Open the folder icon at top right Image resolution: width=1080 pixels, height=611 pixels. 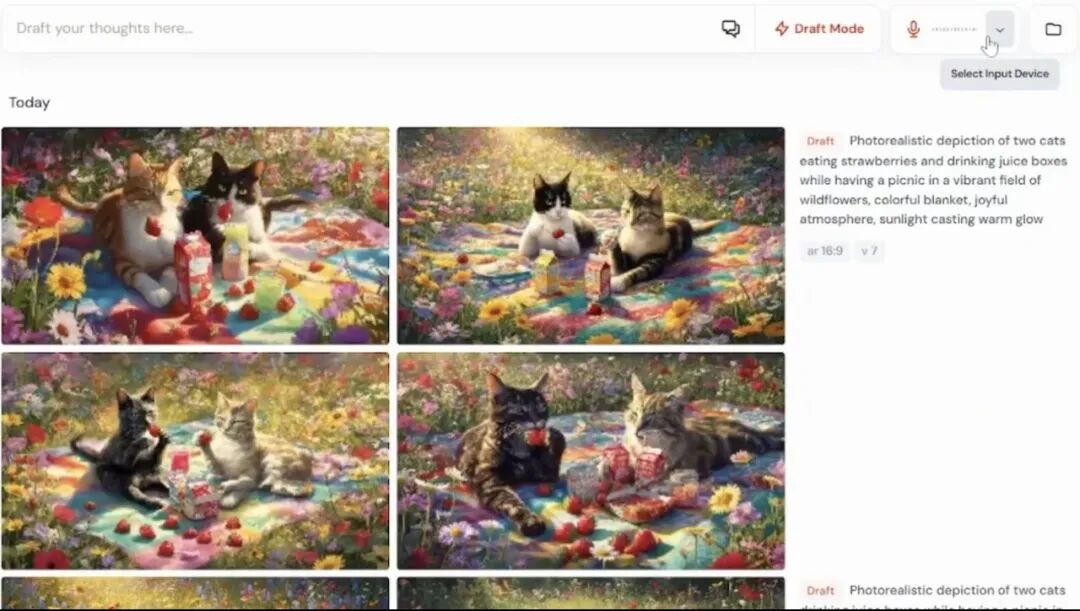(x=1052, y=29)
